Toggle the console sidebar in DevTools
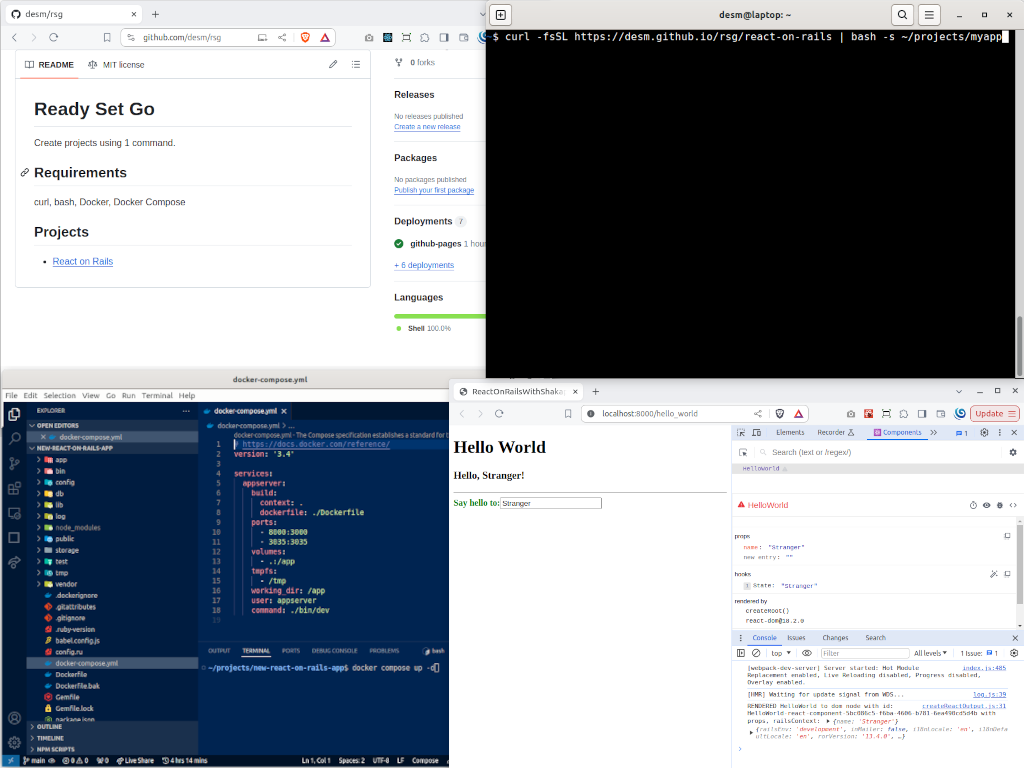The image size is (1024, 768). click(741, 653)
